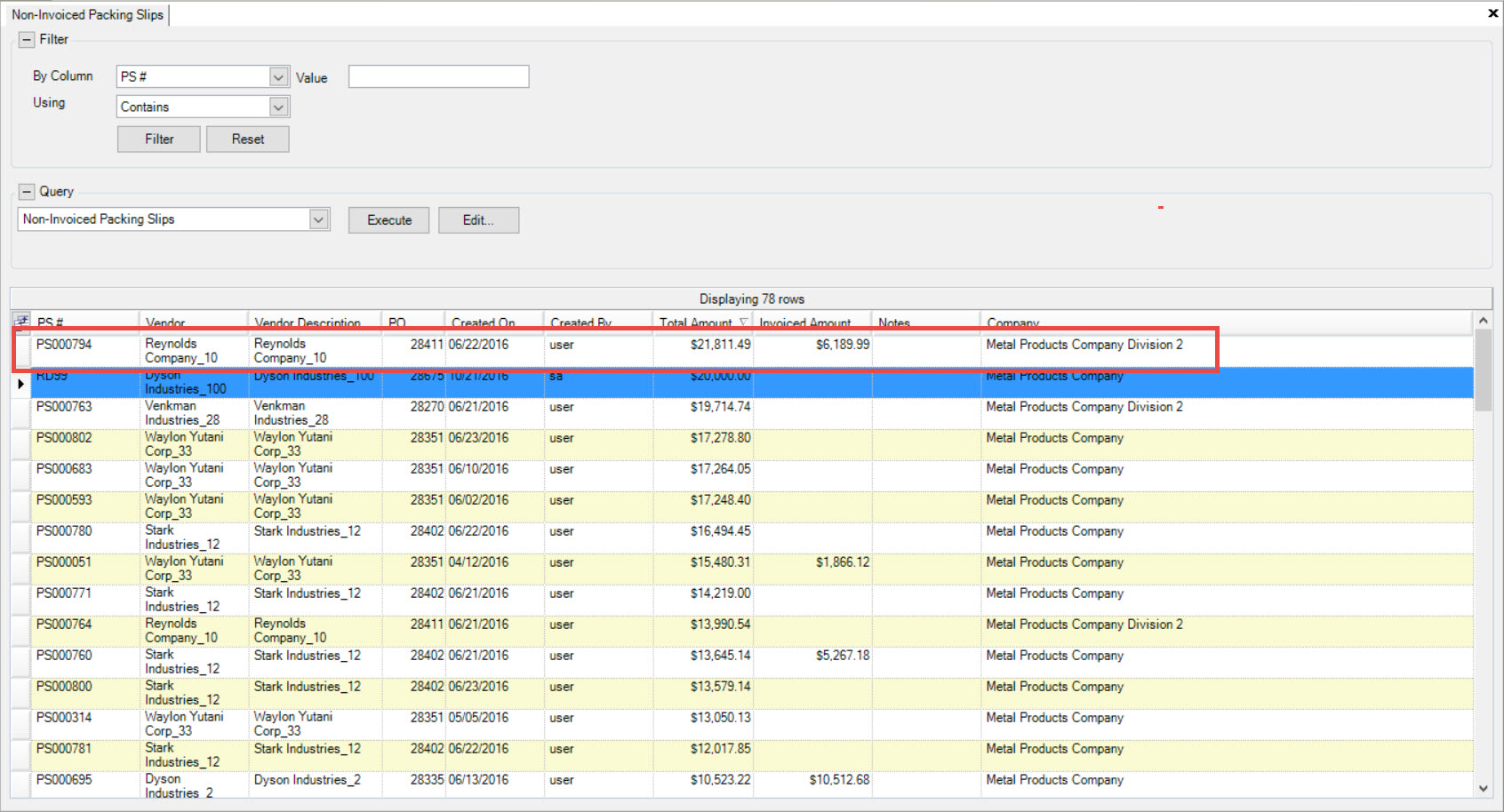Click the 06/13/2016 created on date
This screenshot has height=812, width=1504.
478,780
